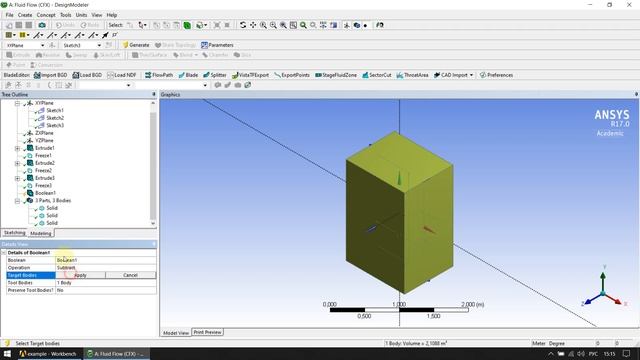This screenshot has width=640, height=360.
Task: Click the ExportPoints tool
Action: click(x=292, y=75)
